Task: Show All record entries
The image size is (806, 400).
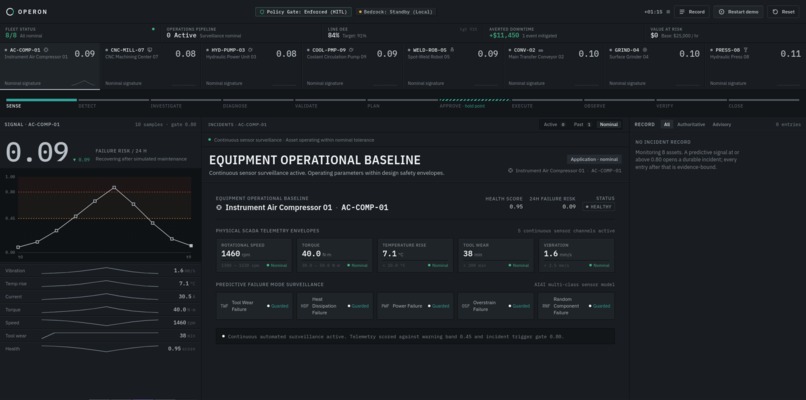Action: pyautogui.click(x=667, y=124)
